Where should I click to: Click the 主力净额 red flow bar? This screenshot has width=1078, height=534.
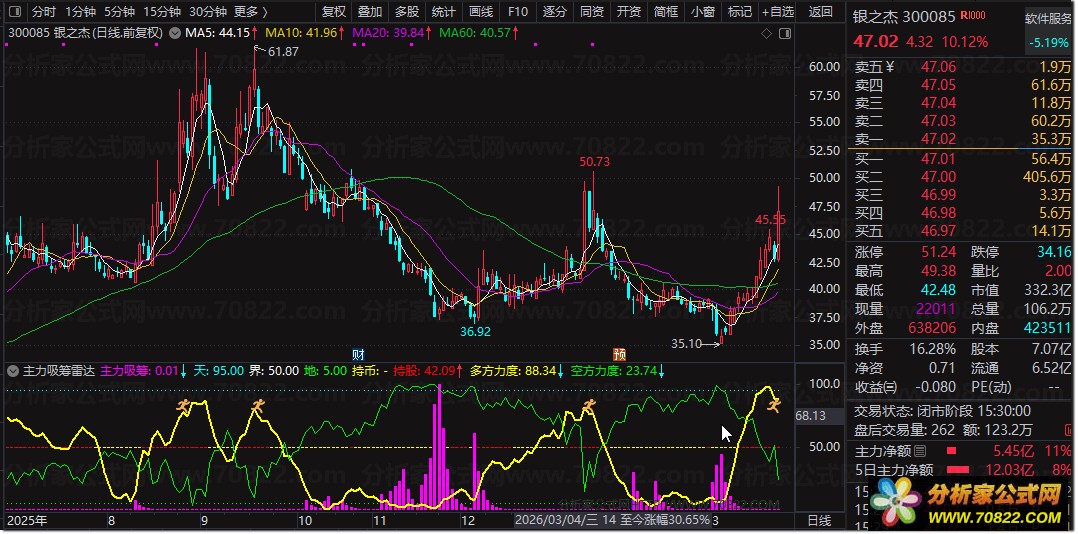pyautogui.click(x=952, y=451)
